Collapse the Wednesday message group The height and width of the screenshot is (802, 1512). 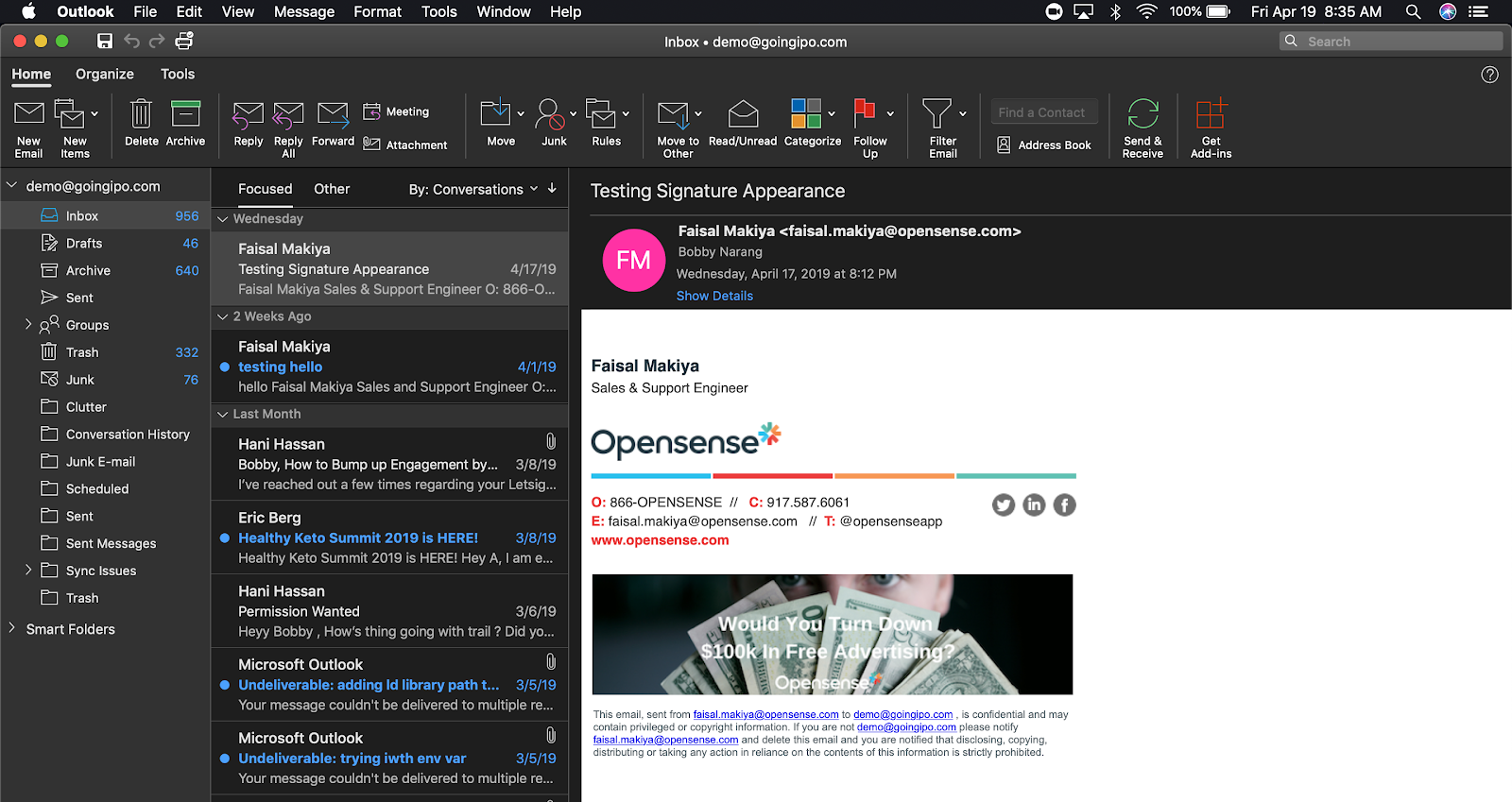pyautogui.click(x=223, y=219)
